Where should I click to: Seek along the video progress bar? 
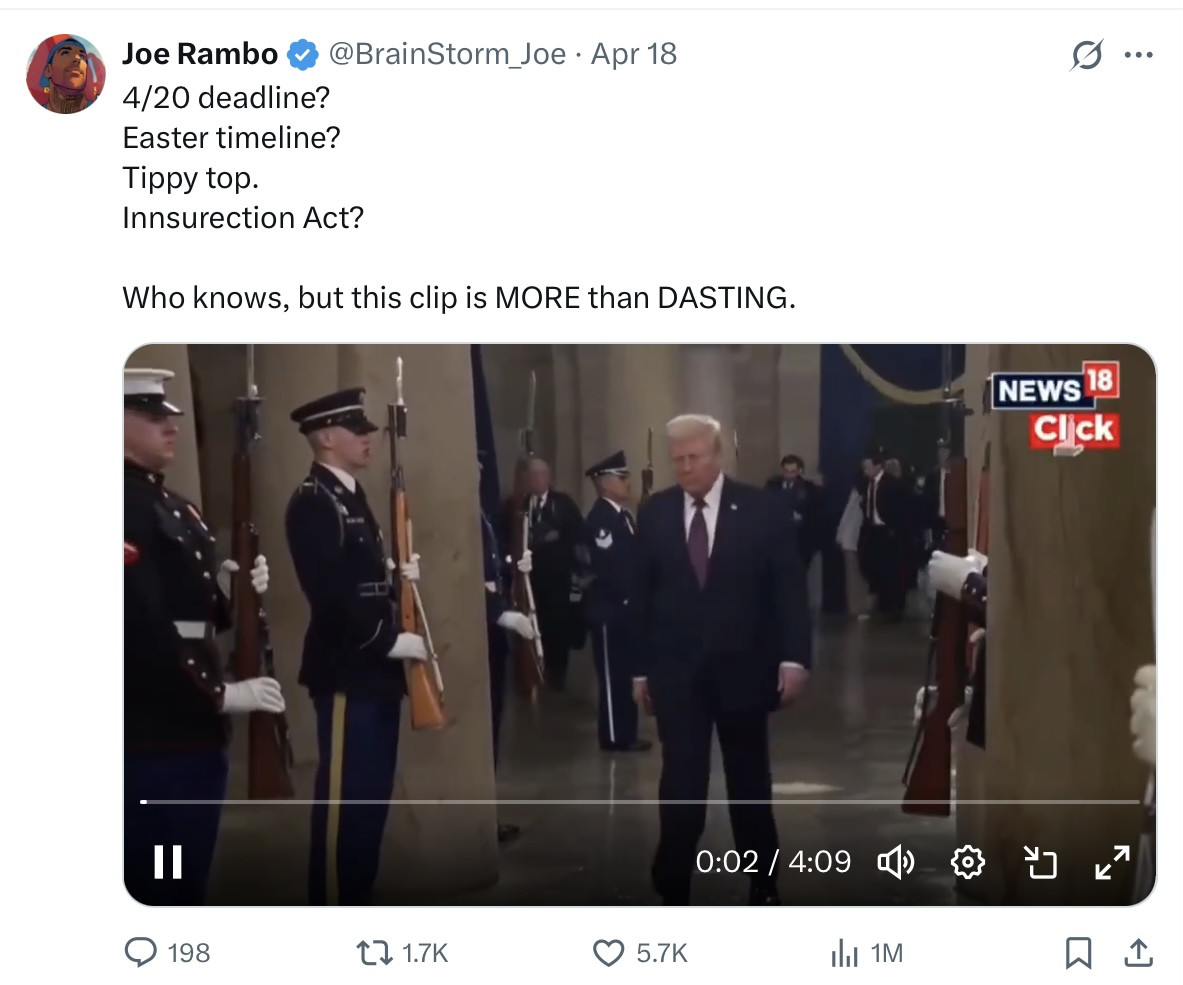pyautogui.click(x=640, y=802)
